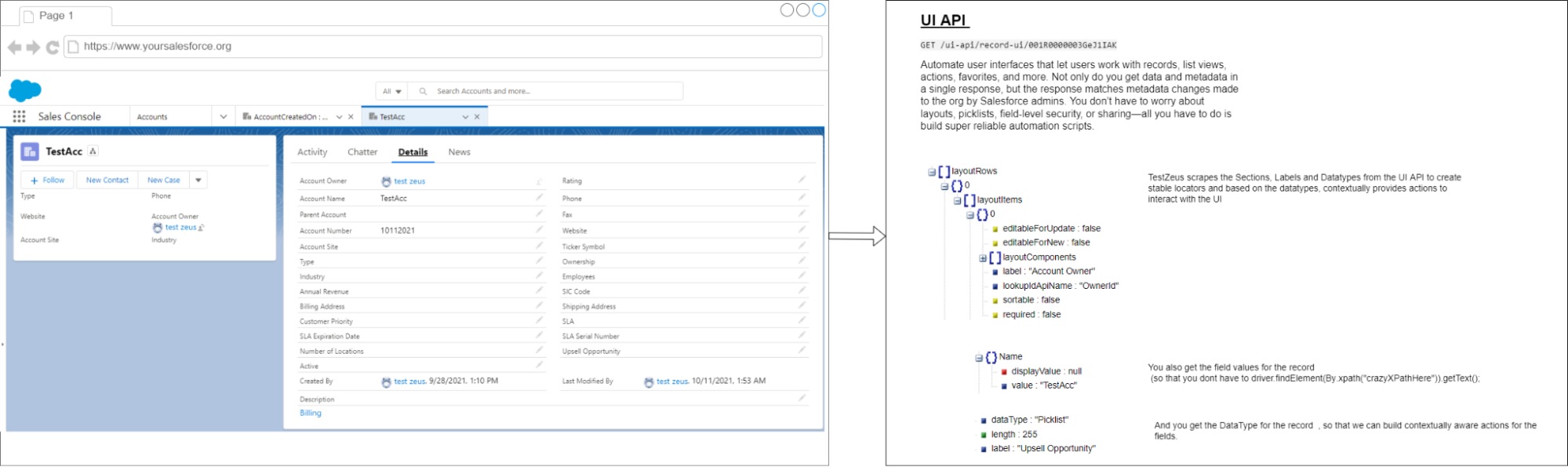1568x467 pixels.
Task: Open Accounts navigation dropdown chevron
Action: point(224,117)
